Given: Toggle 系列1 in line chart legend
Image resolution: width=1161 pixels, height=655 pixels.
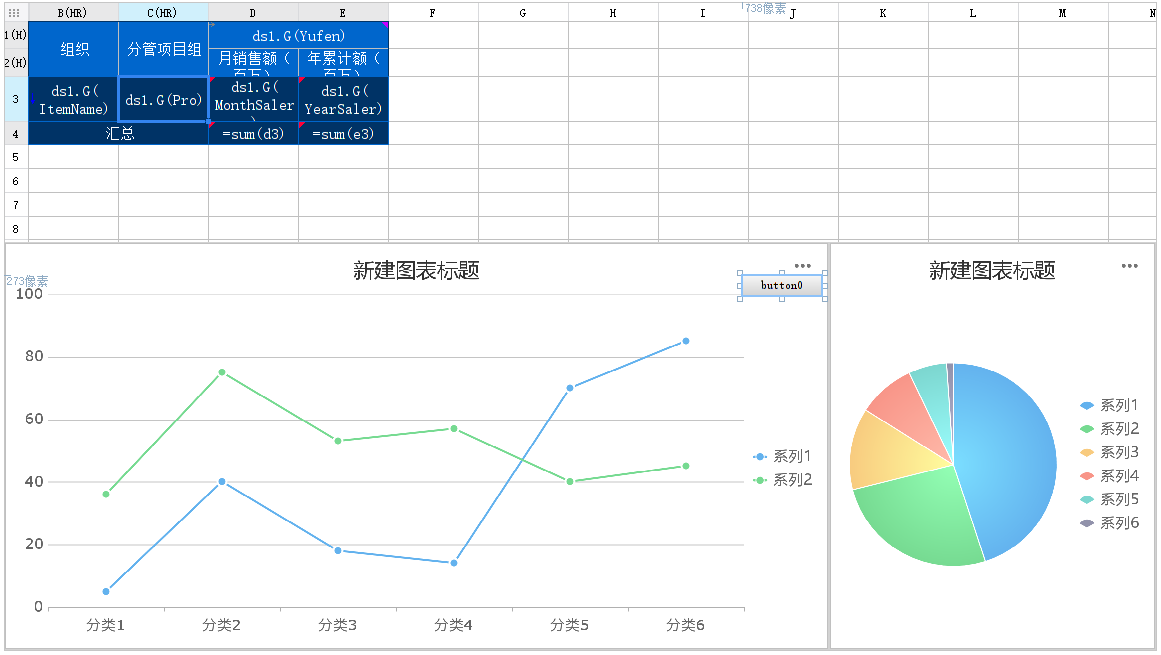Looking at the screenshot, I should 783,456.
